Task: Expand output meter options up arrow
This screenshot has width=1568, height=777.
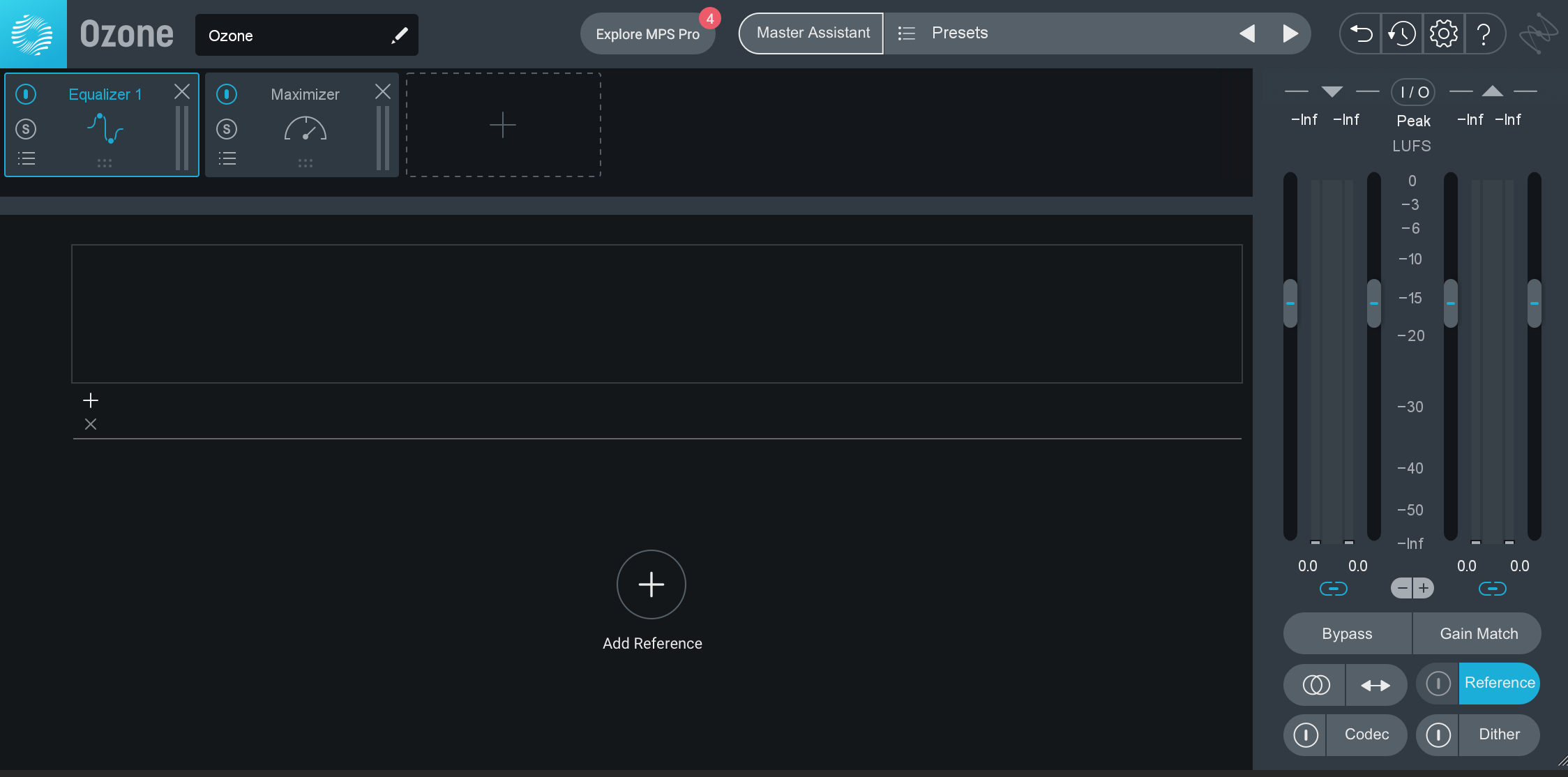Action: pyautogui.click(x=1493, y=91)
